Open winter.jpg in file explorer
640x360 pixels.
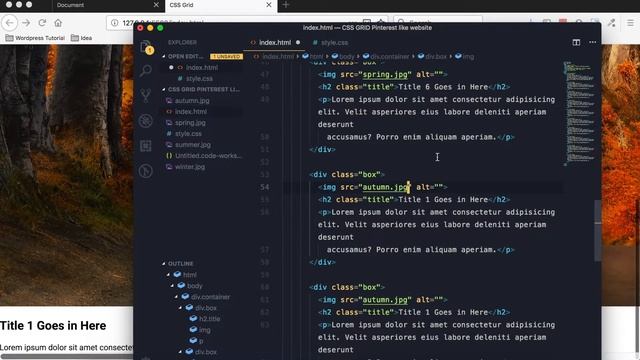(x=190, y=167)
